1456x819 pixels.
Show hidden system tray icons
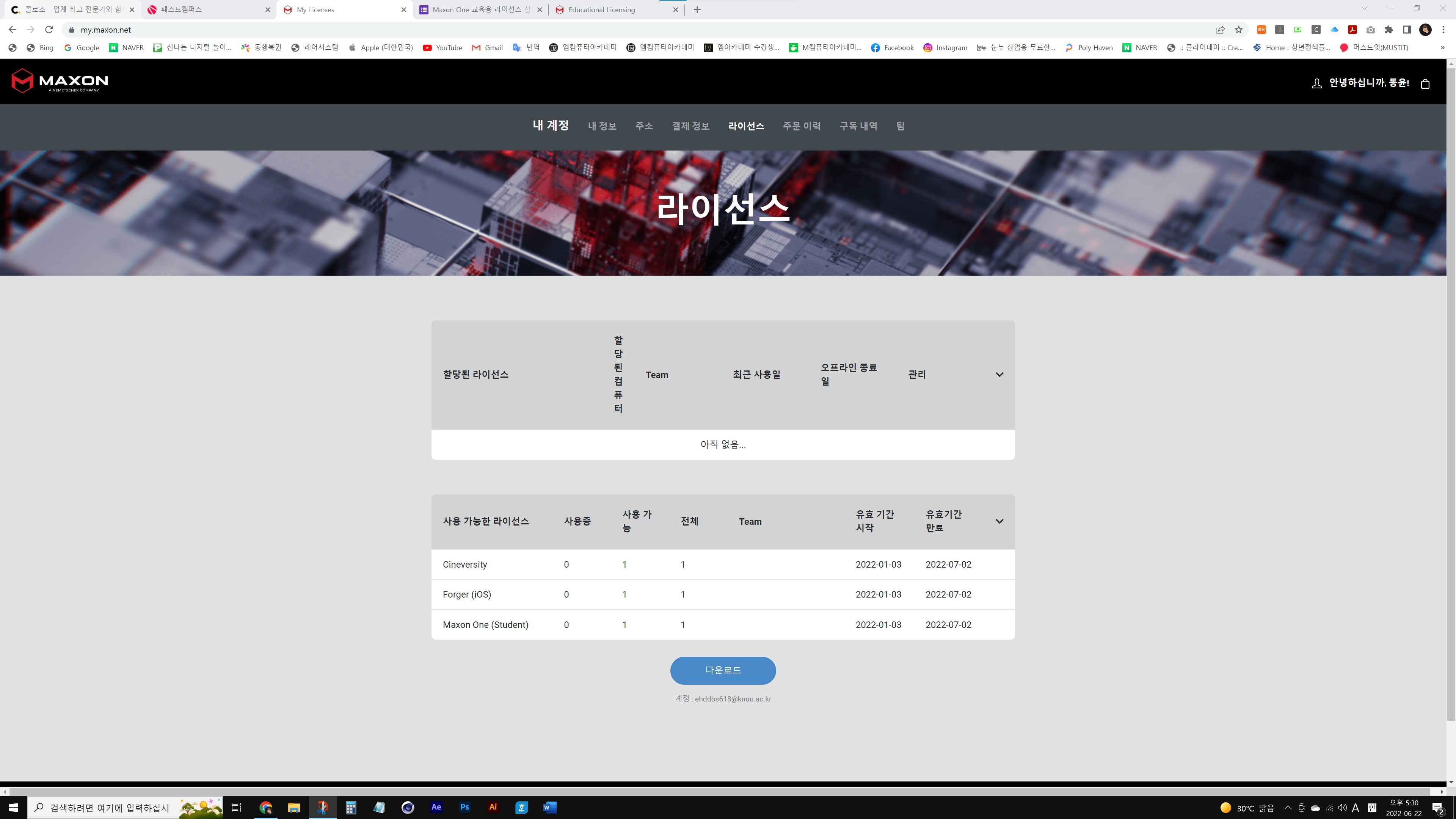[x=1288, y=807]
